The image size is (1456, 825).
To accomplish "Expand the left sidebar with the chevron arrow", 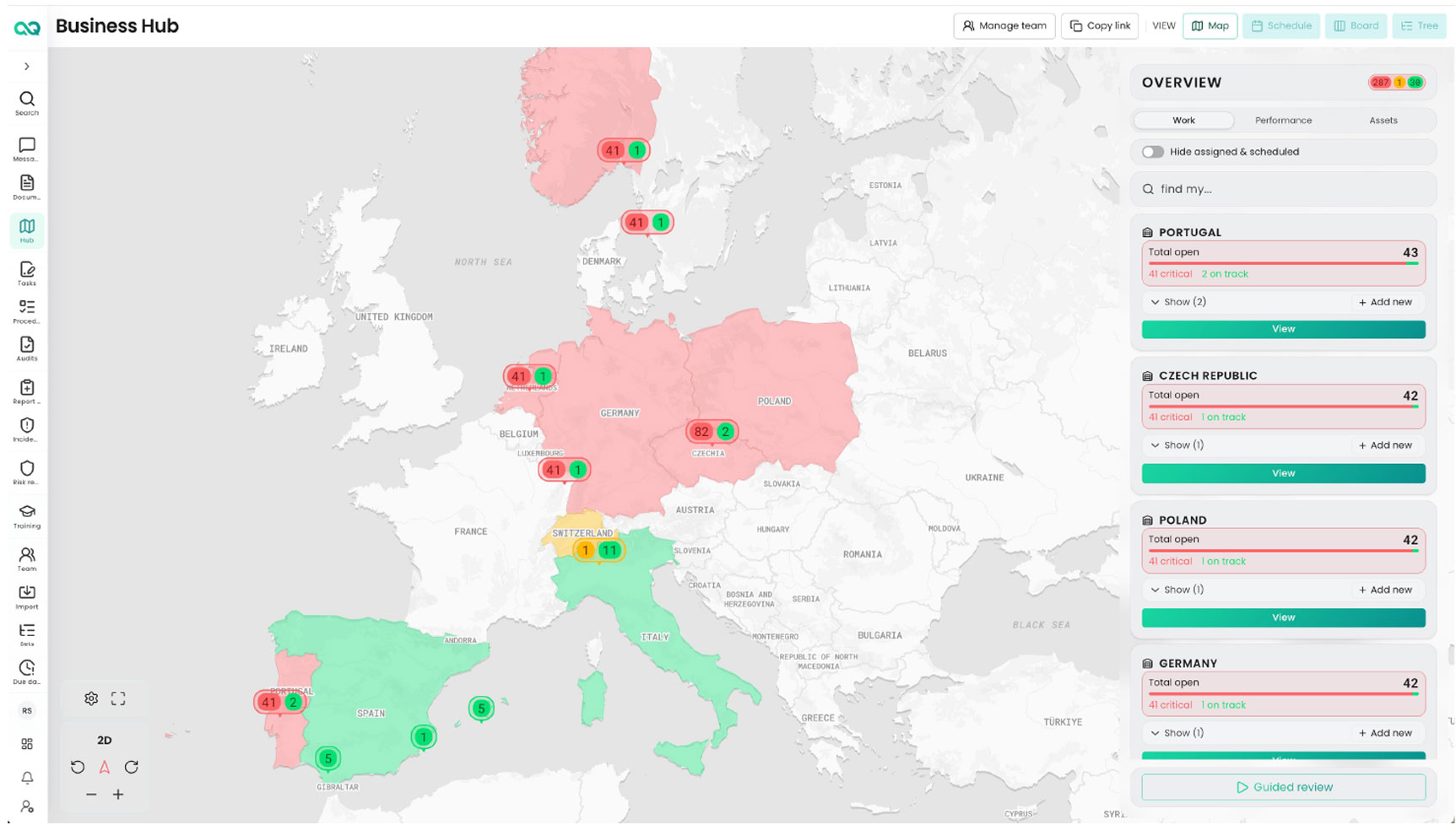I will (27, 67).
